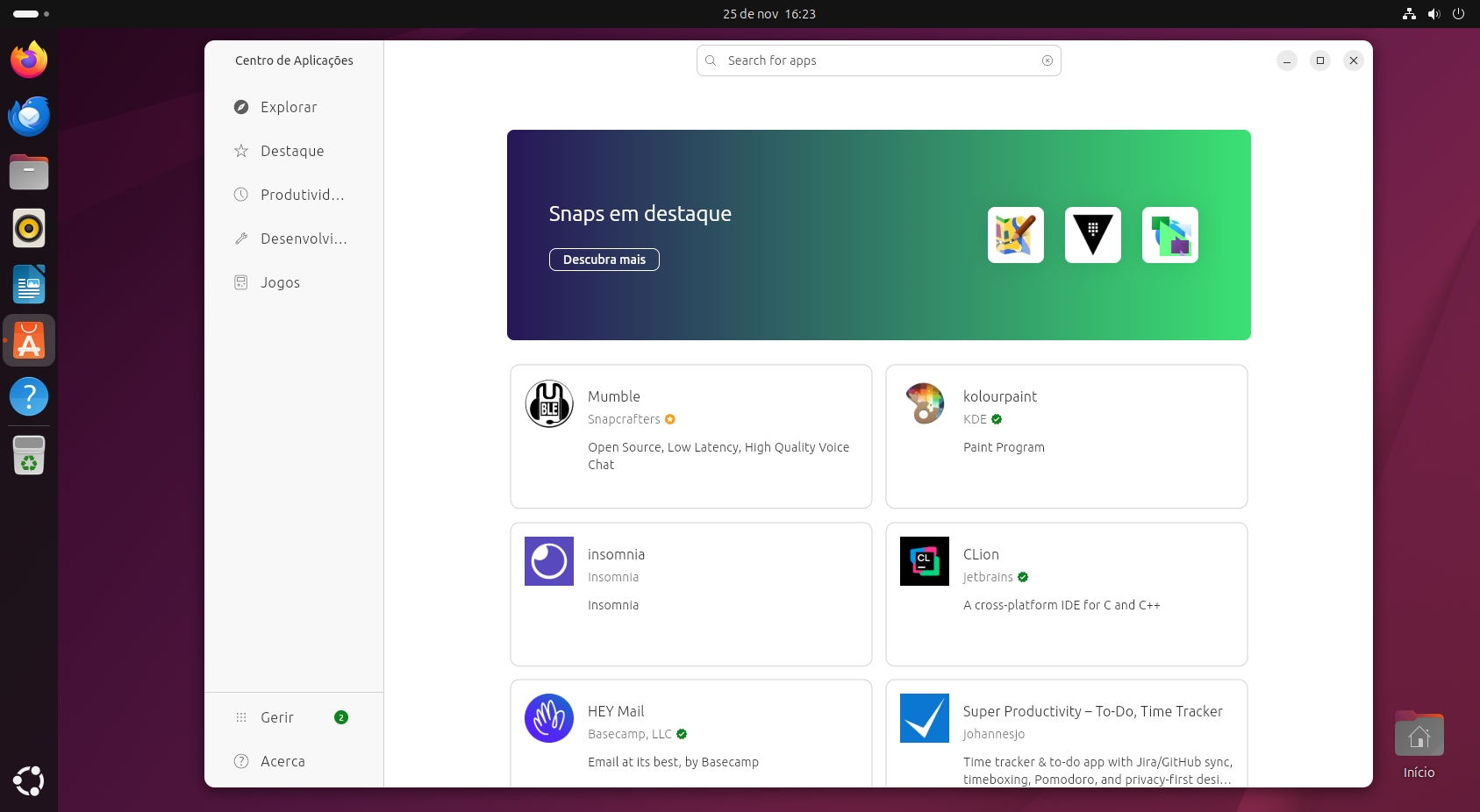Select the Destaque section
The width and height of the screenshot is (1480, 812).
pos(292,151)
